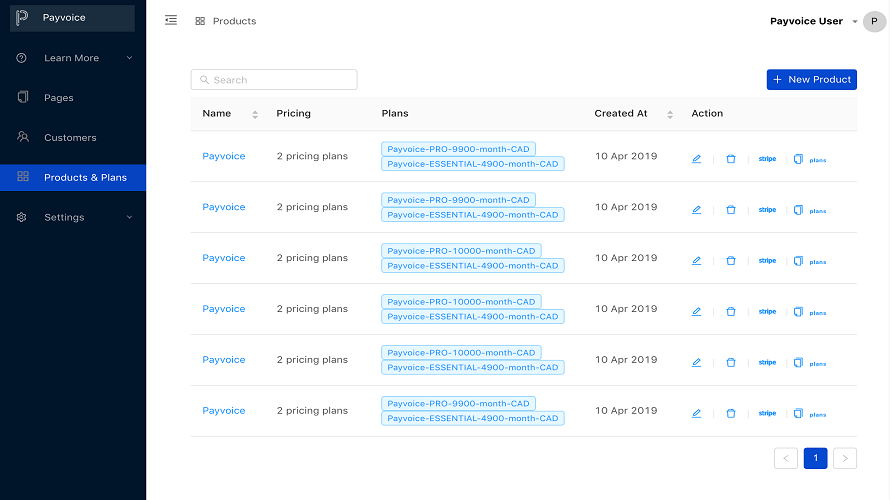Screen dimensions: 890x500
Task: Click the New Product button
Action: (811, 80)
